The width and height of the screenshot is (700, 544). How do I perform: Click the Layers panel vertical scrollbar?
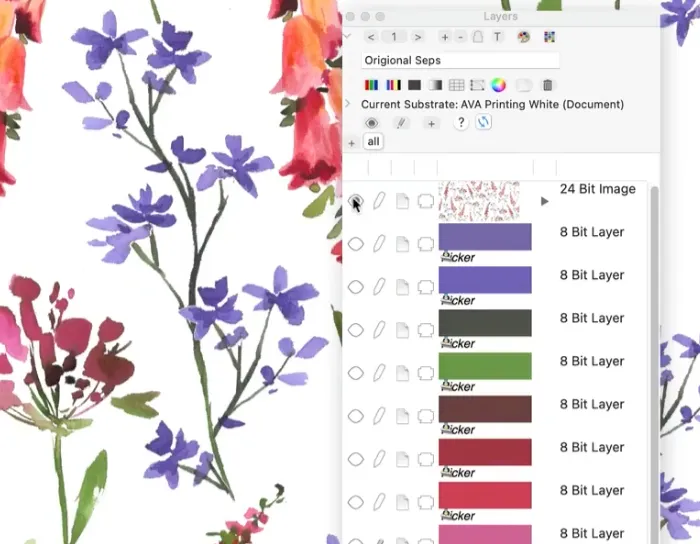click(x=654, y=365)
